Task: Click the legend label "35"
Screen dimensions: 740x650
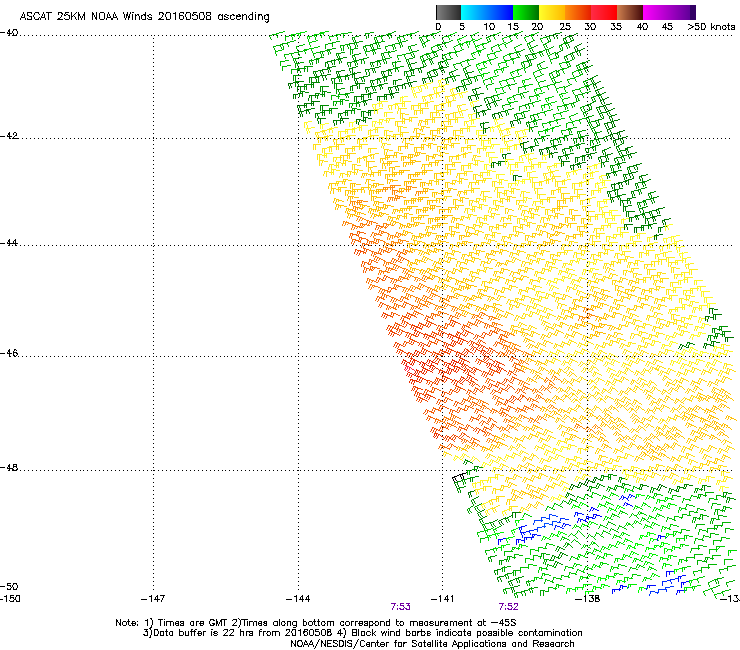Action: click(x=616, y=27)
